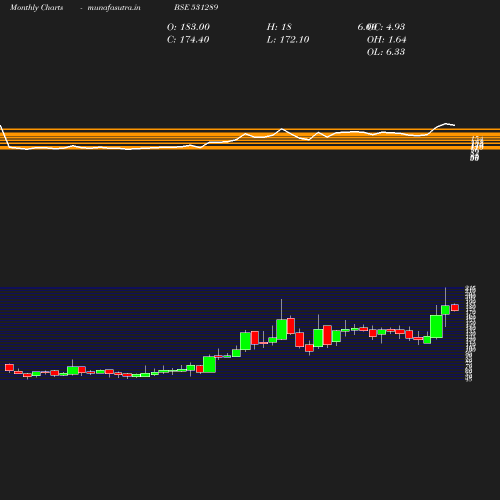
Task: Select the low value 'L: 172.10'
Action: pos(288,40)
